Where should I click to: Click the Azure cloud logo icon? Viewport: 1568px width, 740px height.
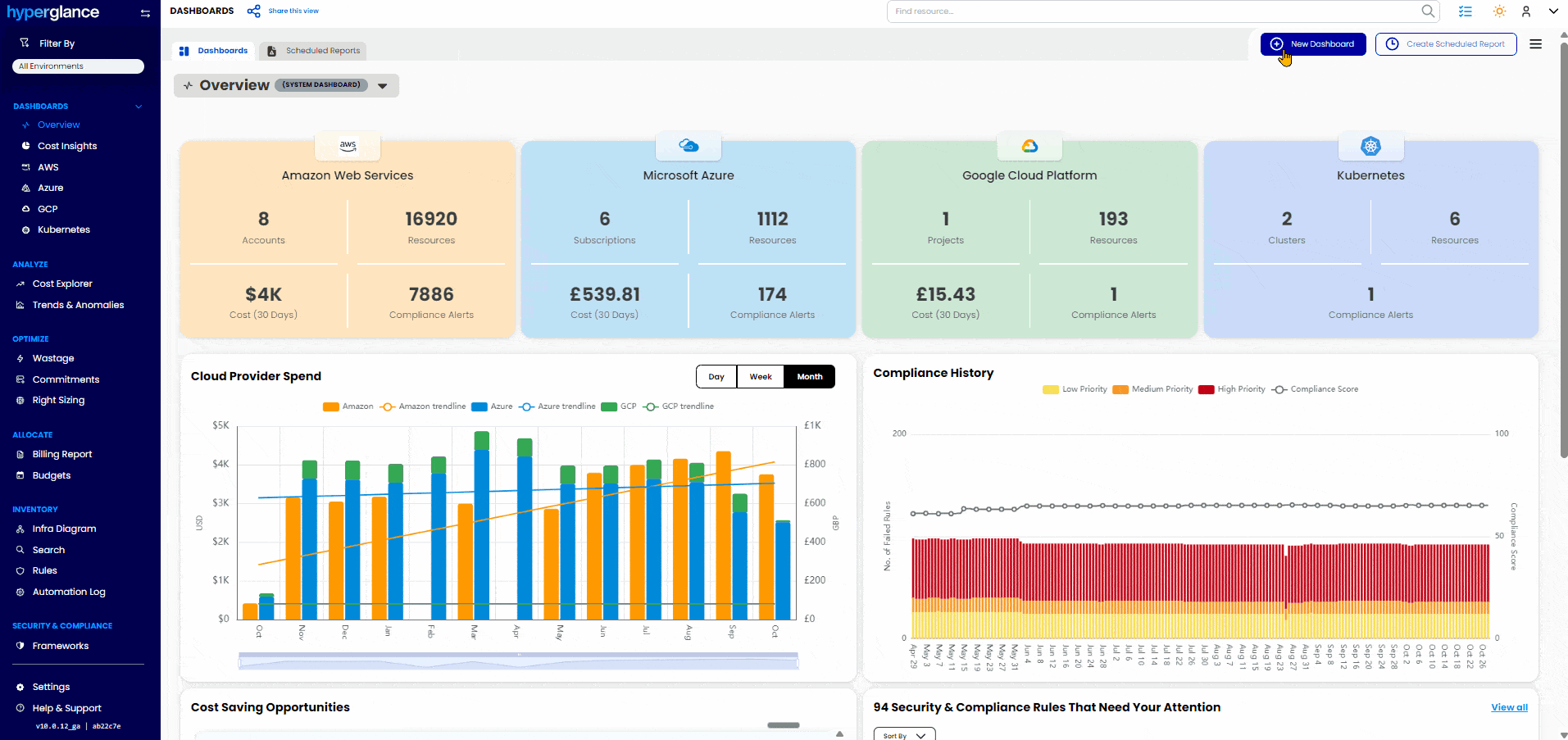(689, 146)
